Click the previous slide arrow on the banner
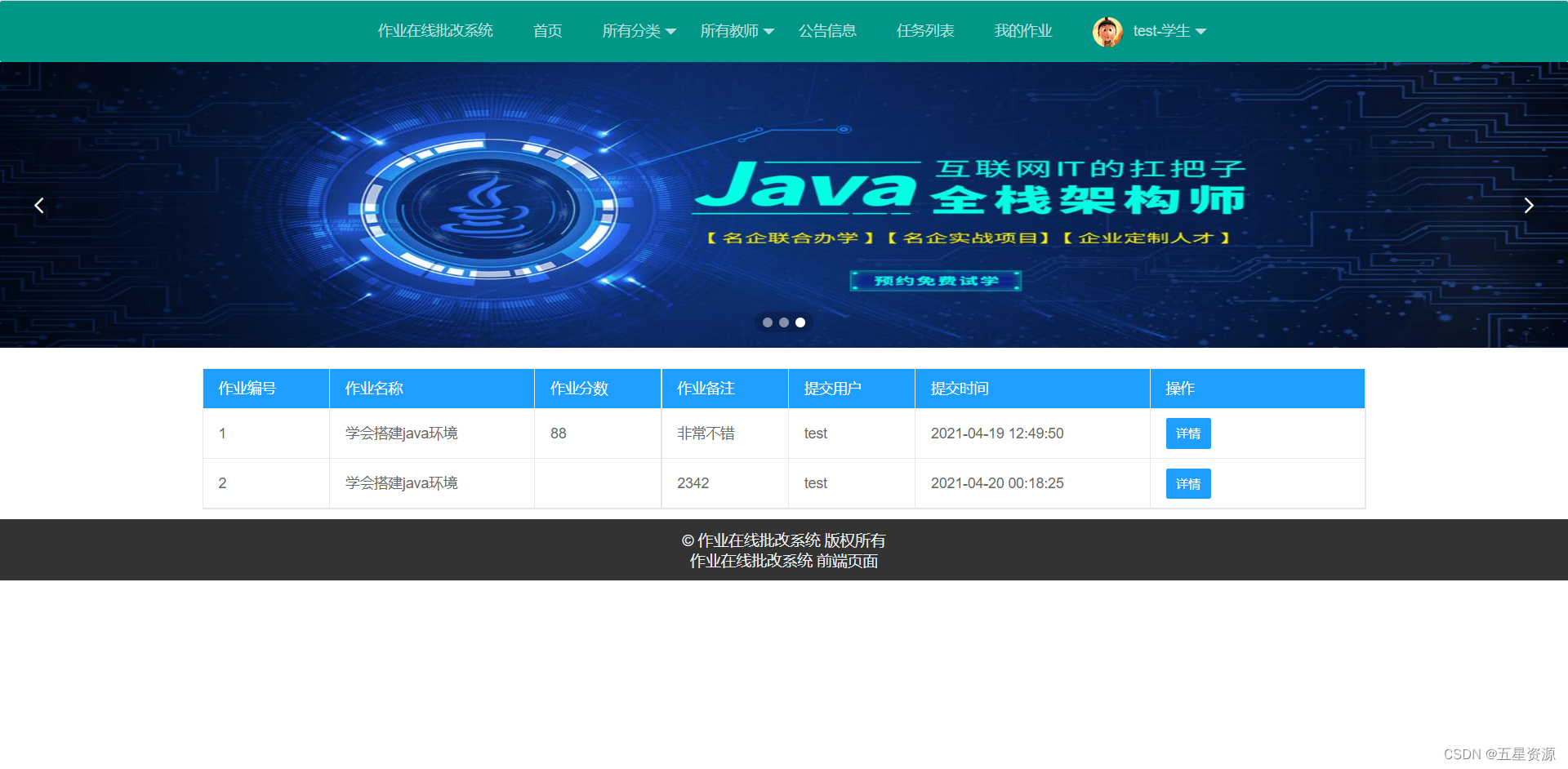 click(38, 206)
